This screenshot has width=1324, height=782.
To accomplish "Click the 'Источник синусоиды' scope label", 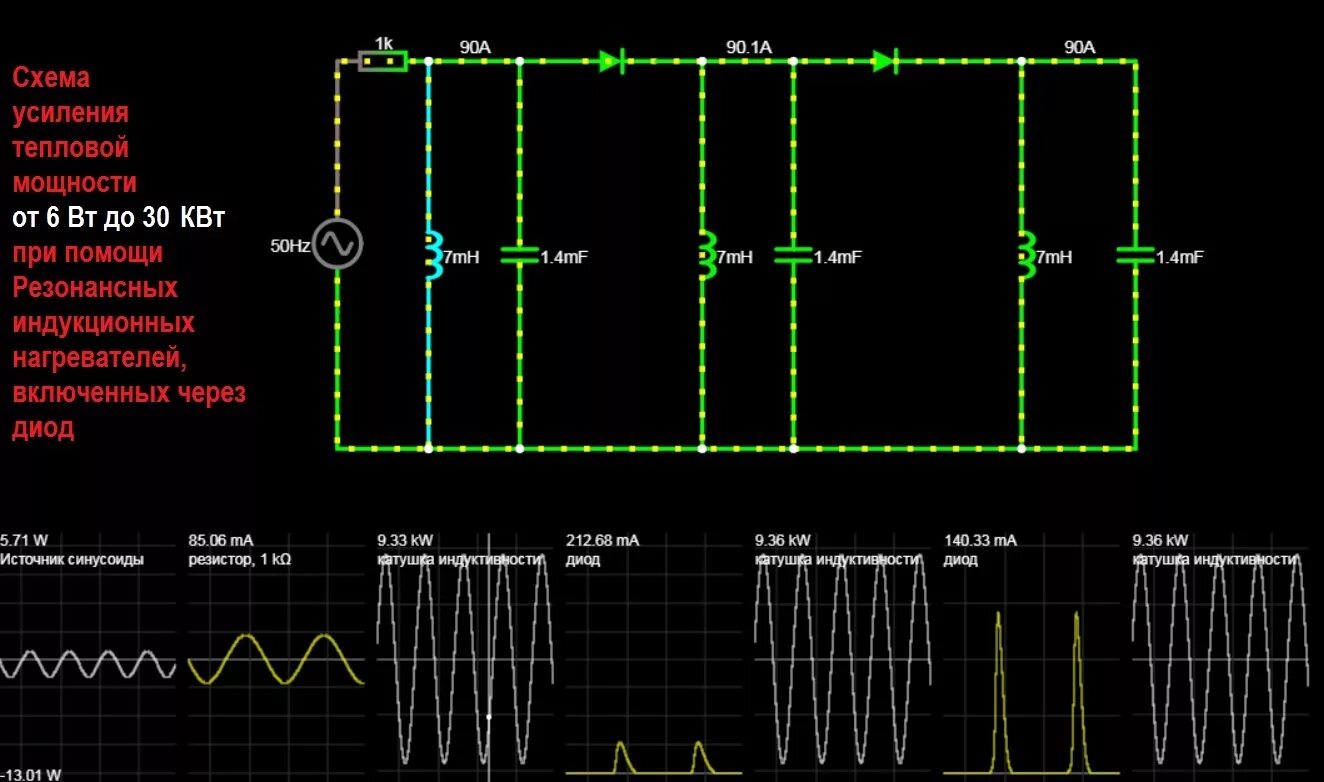I will point(72,560).
